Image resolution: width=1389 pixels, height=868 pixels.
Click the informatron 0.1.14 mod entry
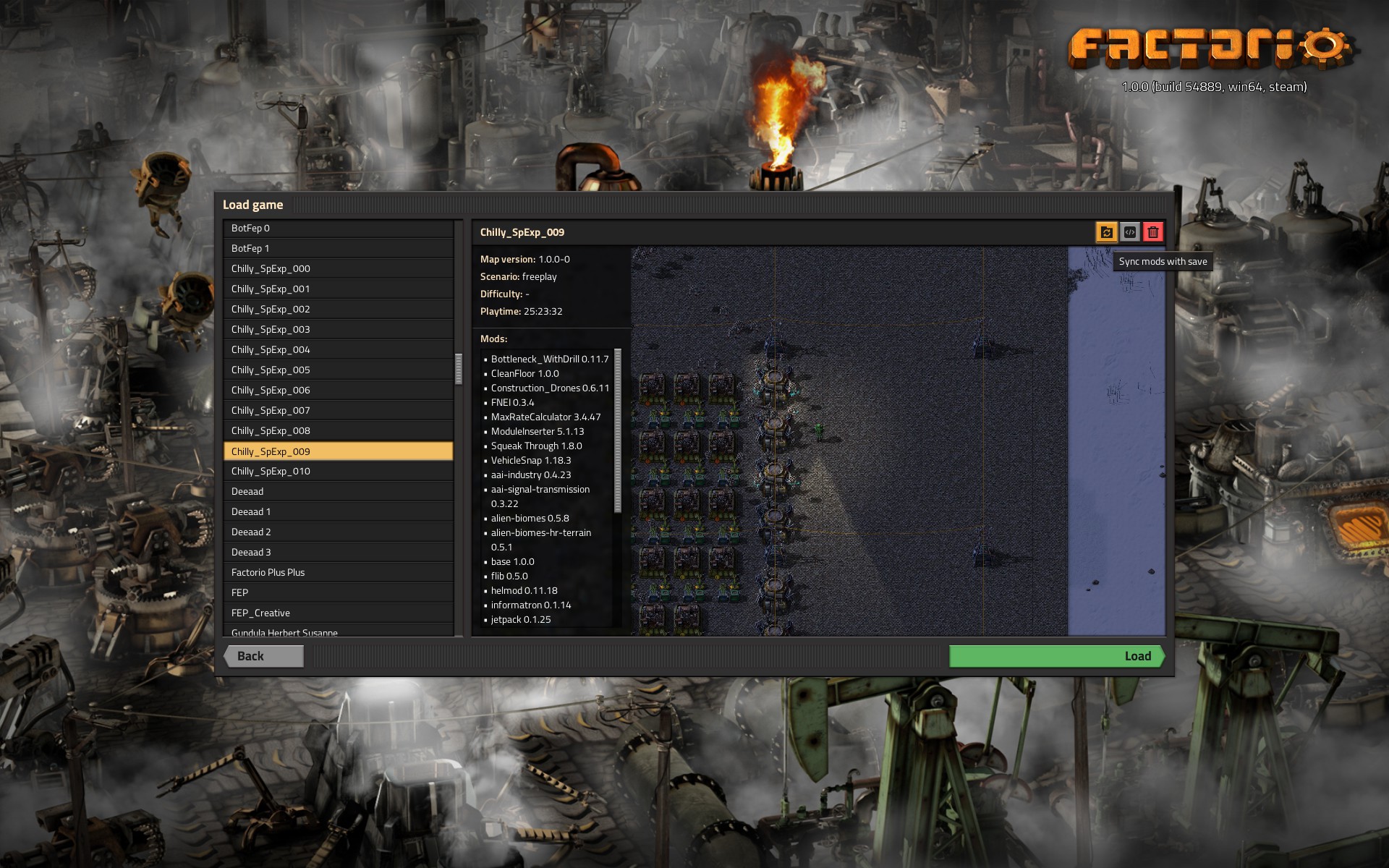[x=530, y=605]
